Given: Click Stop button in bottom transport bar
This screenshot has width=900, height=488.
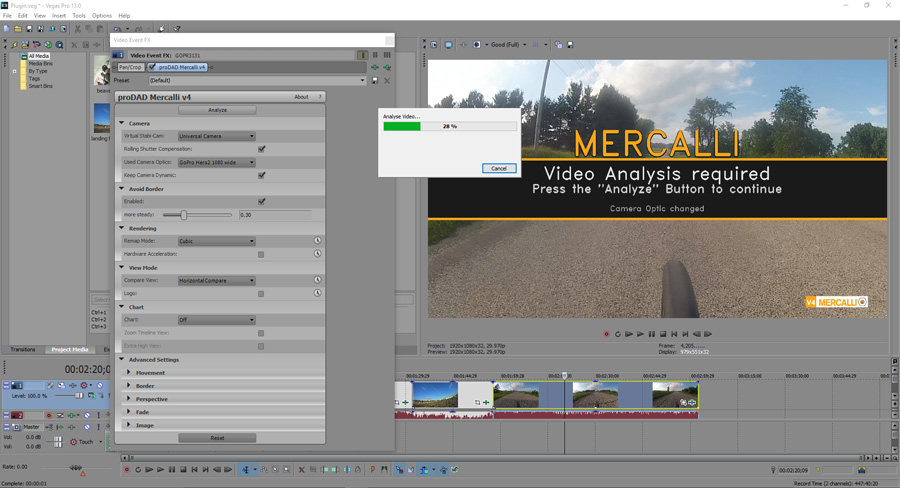Looking at the screenshot, I should [x=184, y=470].
